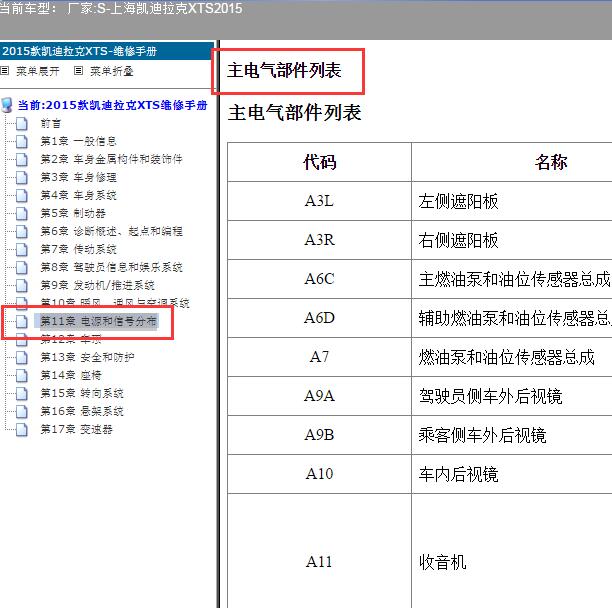The image size is (612, 608).
Task: Click the computer icon beside the 当前:2015款凯迪拉克XTS维修手册 root node
Action: tap(7, 105)
